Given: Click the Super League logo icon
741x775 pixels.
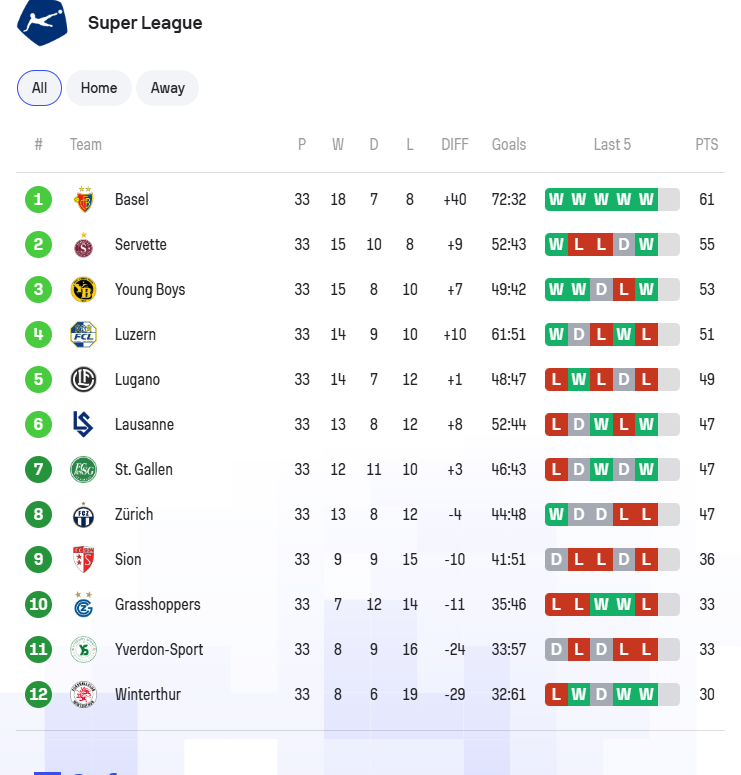Looking at the screenshot, I should (42, 22).
